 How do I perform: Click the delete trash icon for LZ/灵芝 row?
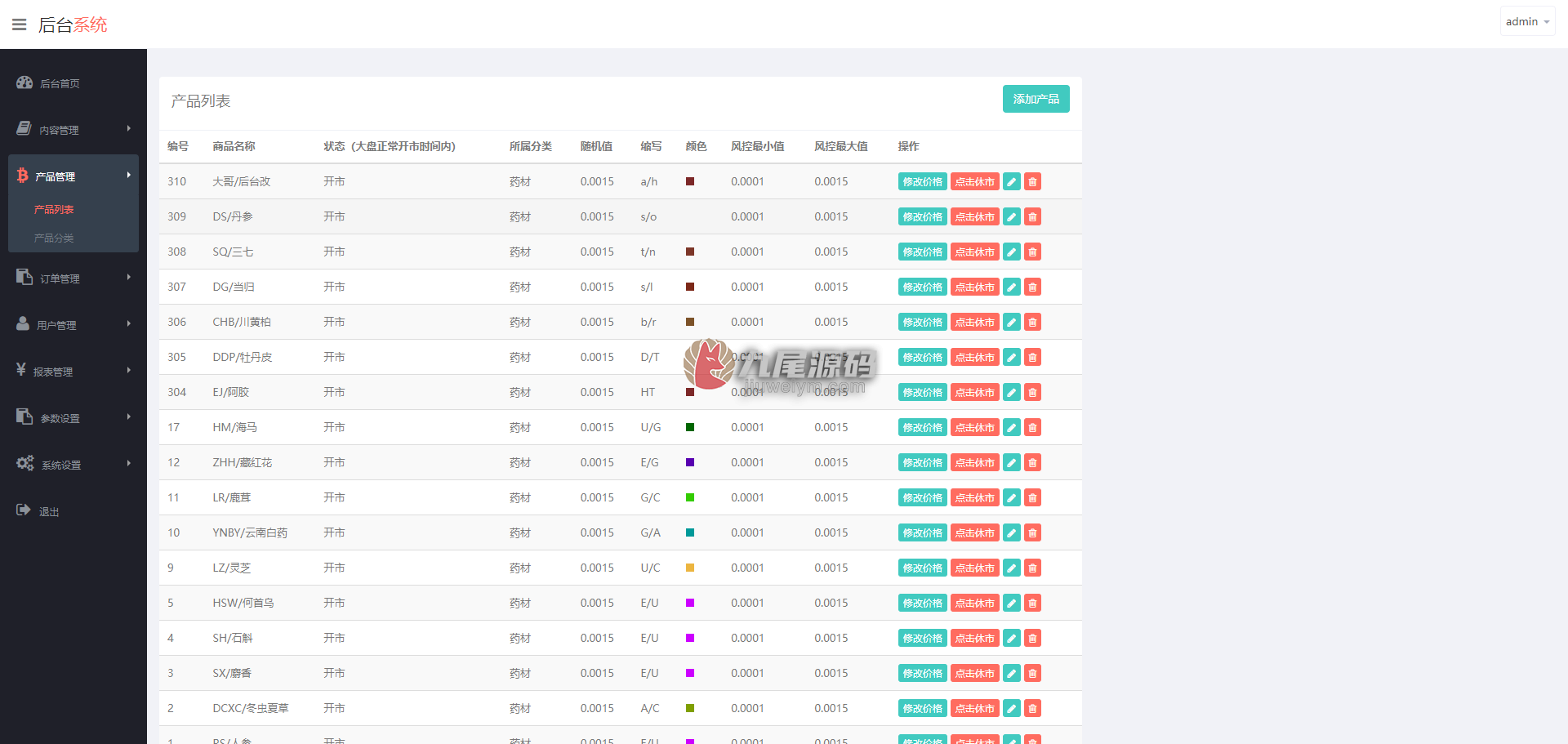coord(1032,568)
